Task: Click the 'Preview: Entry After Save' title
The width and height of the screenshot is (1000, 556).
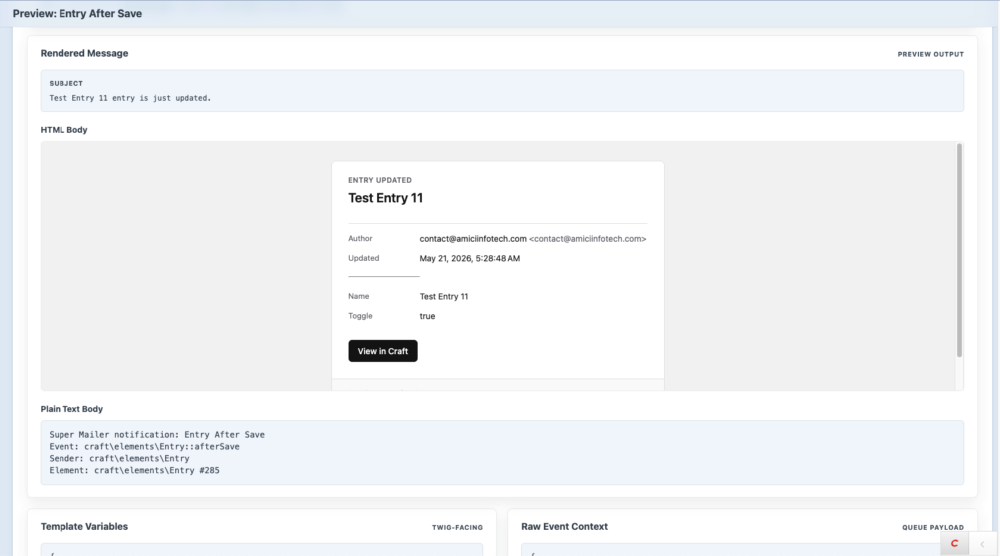Action: [77, 13]
